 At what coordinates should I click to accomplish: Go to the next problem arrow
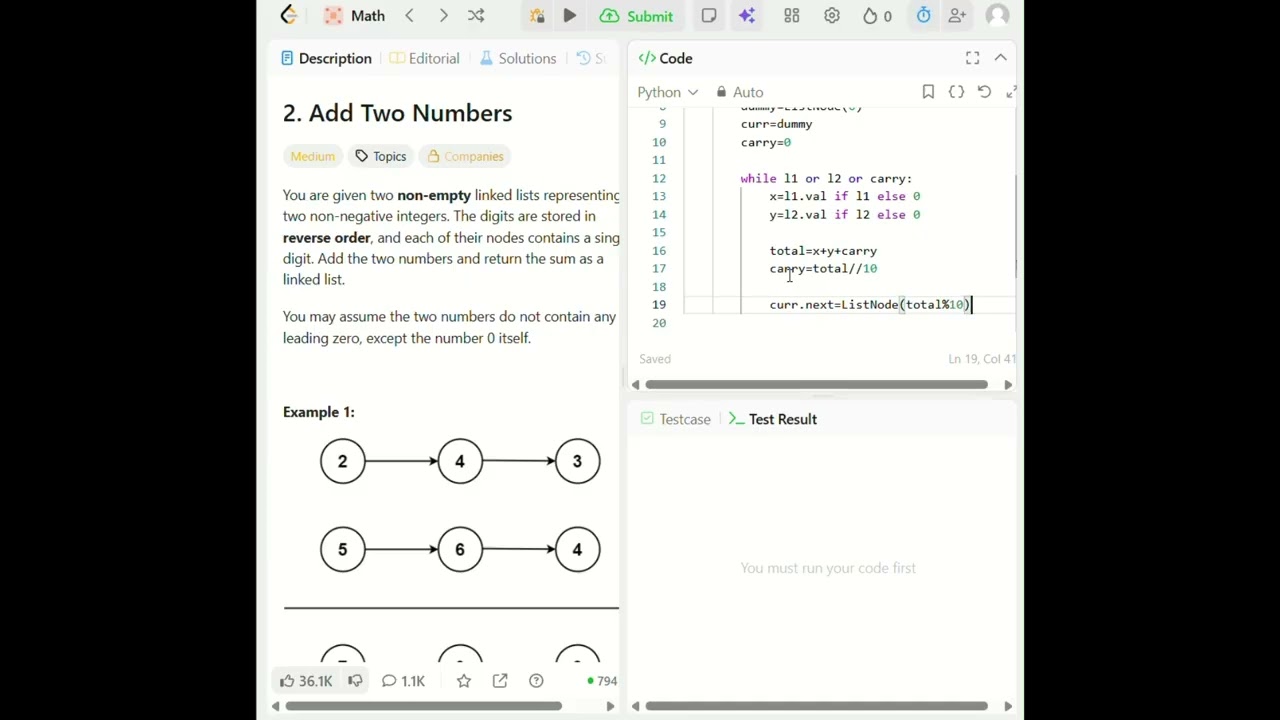point(443,16)
